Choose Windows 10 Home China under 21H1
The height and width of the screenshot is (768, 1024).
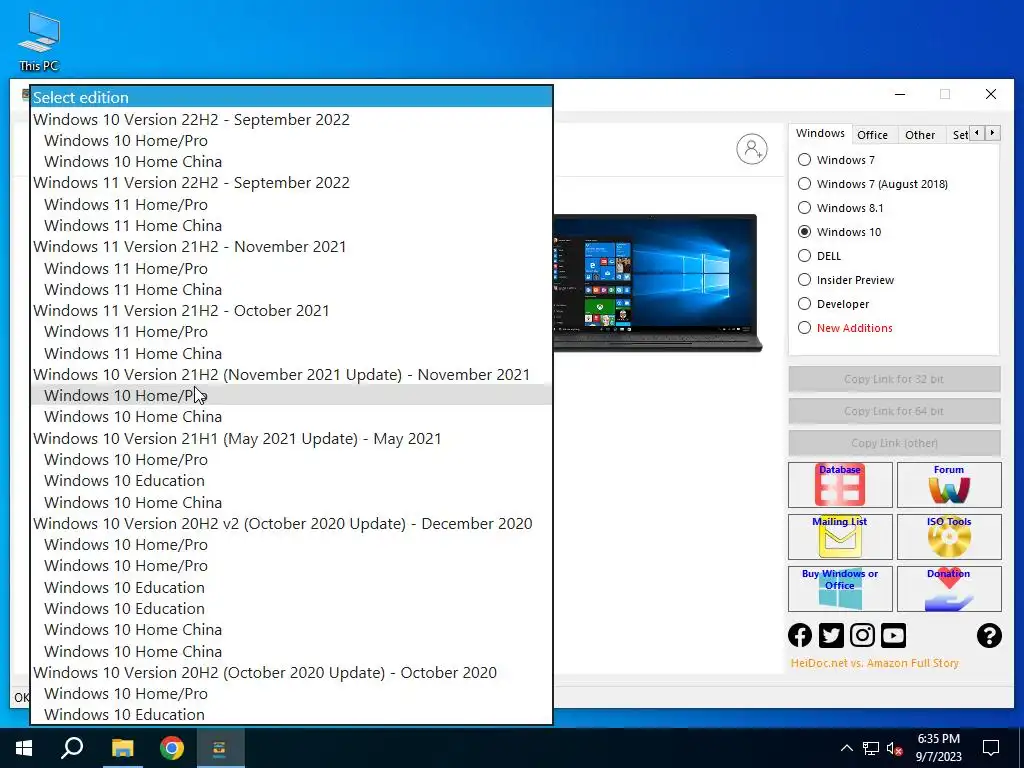coord(291,502)
